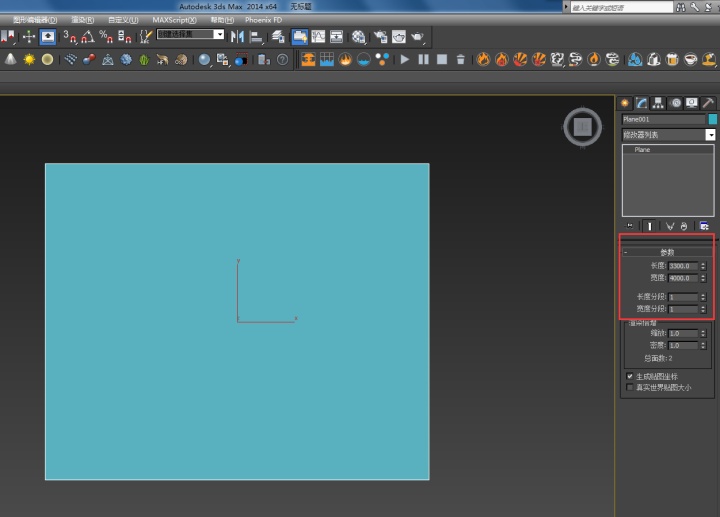Image resolution: width=720 pixels, height=517 pixels.
Task: Click the blue glossy sphere icon
Action: click(x=204, y=59)
